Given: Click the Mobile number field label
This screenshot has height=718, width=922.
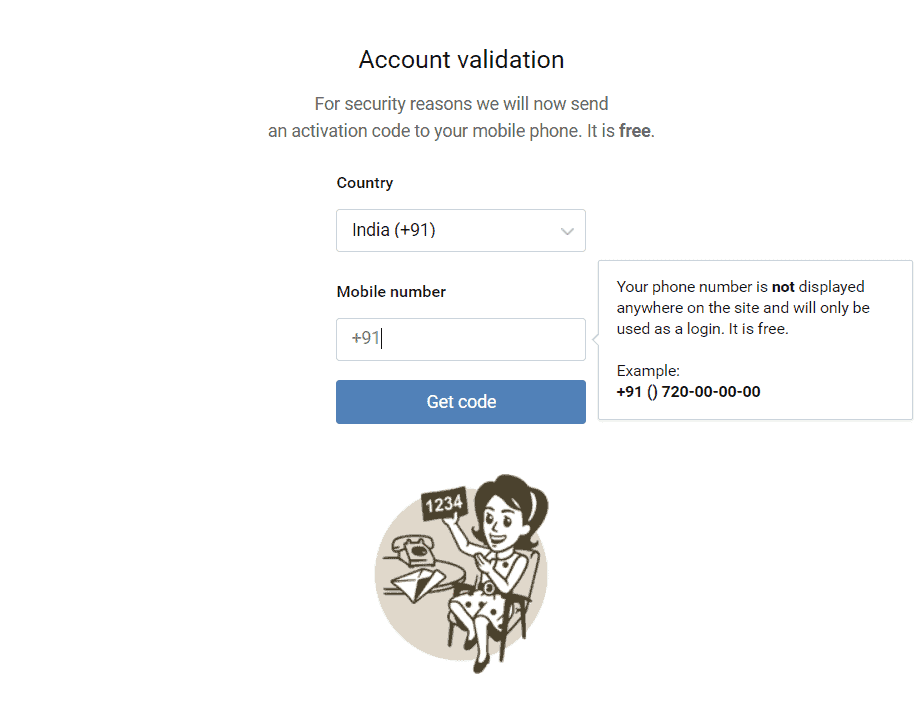Looking at the screenshot, I should tap(391, 292).
